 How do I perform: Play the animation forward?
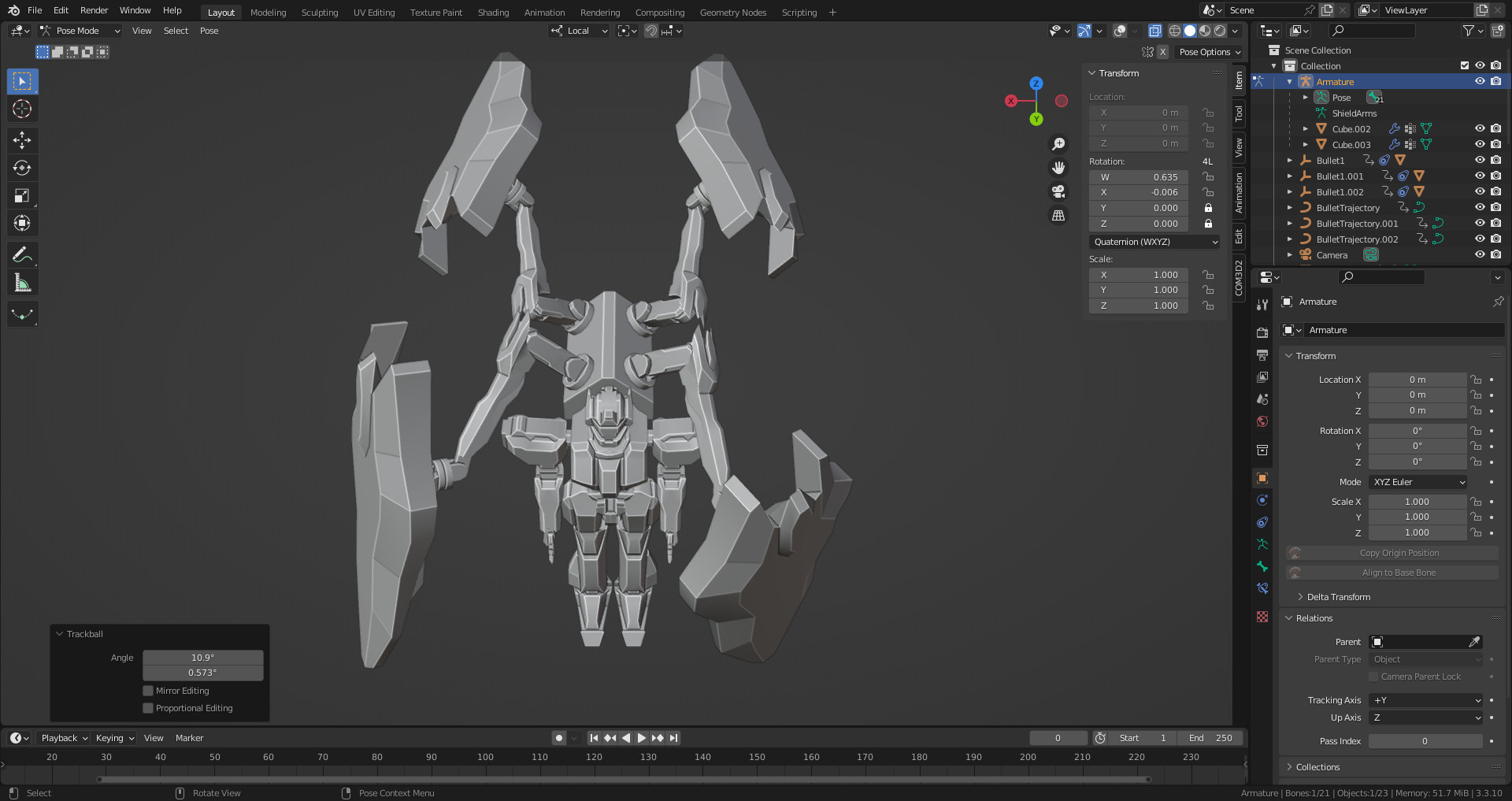[642, 738]
